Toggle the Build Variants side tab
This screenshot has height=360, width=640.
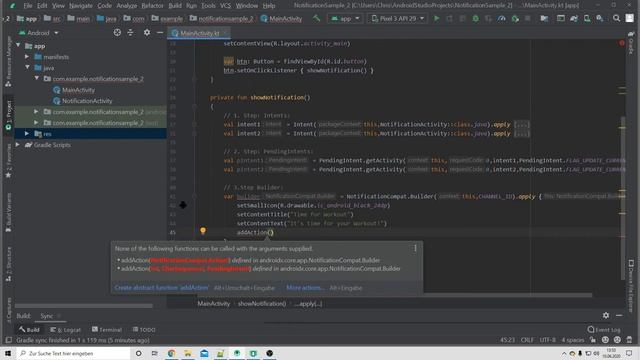tap(9, 212)
